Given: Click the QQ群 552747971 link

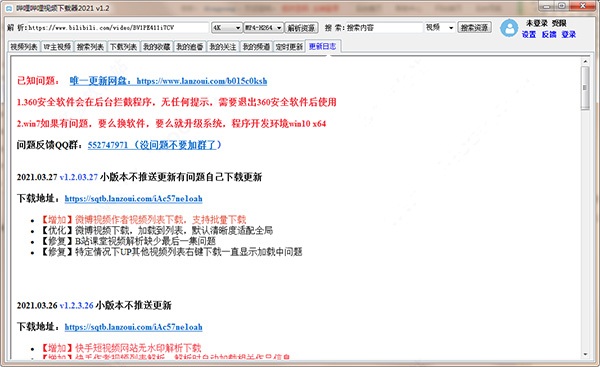Looking at the screenshot, I should (x=155, y=145).
